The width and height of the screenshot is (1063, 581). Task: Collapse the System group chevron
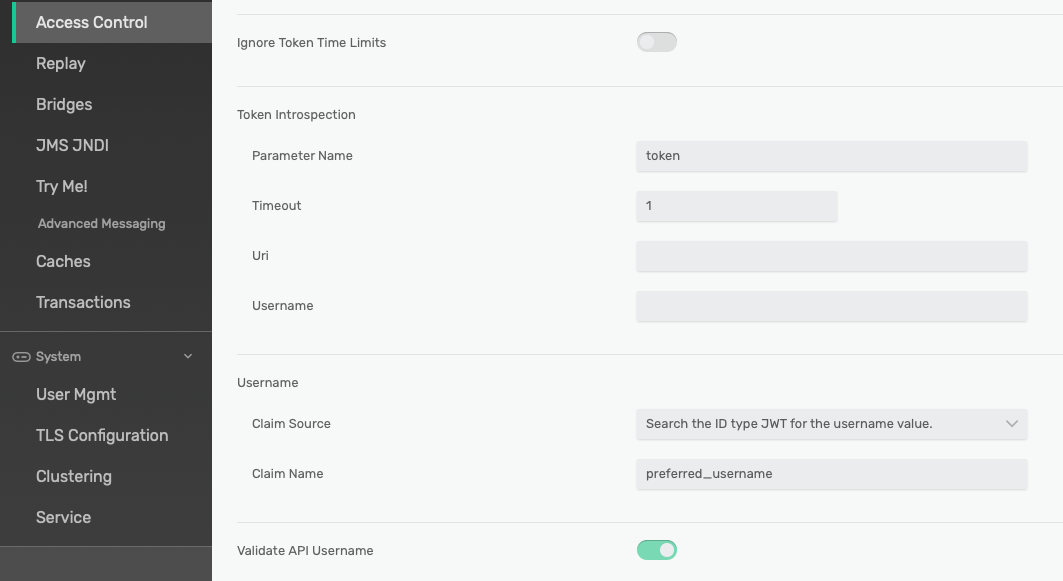[188, 357]
